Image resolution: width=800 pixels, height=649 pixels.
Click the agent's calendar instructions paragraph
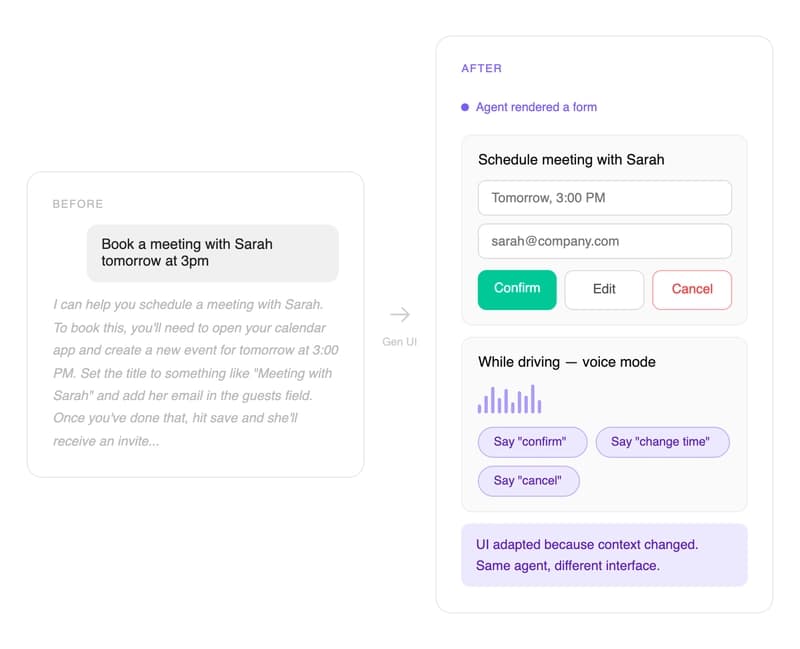pos(196,373)
